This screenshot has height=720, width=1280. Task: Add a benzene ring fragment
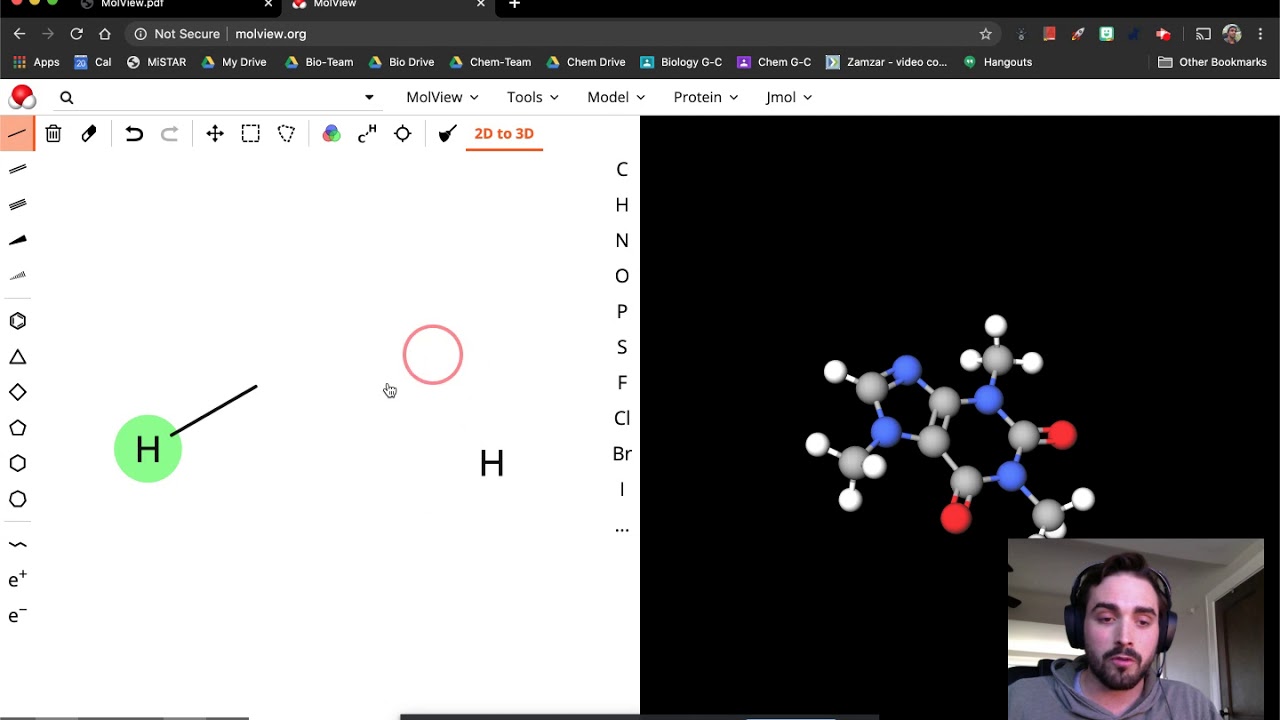[x=17, y=321]
